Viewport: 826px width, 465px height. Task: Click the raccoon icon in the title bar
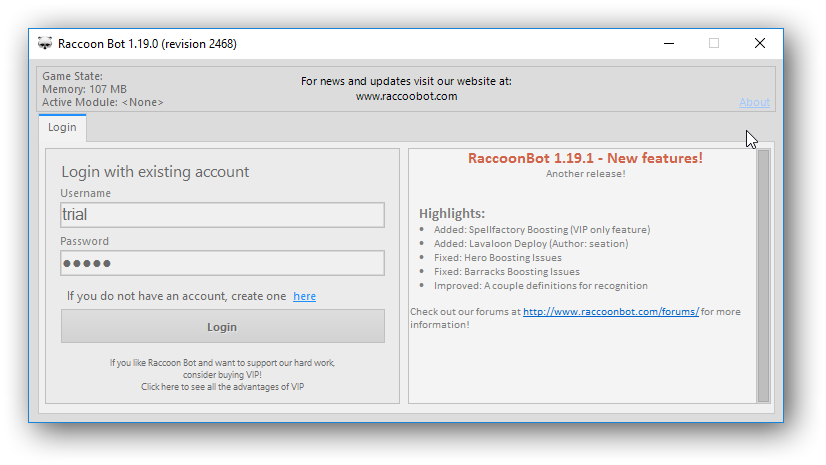[x=45, y=44]
